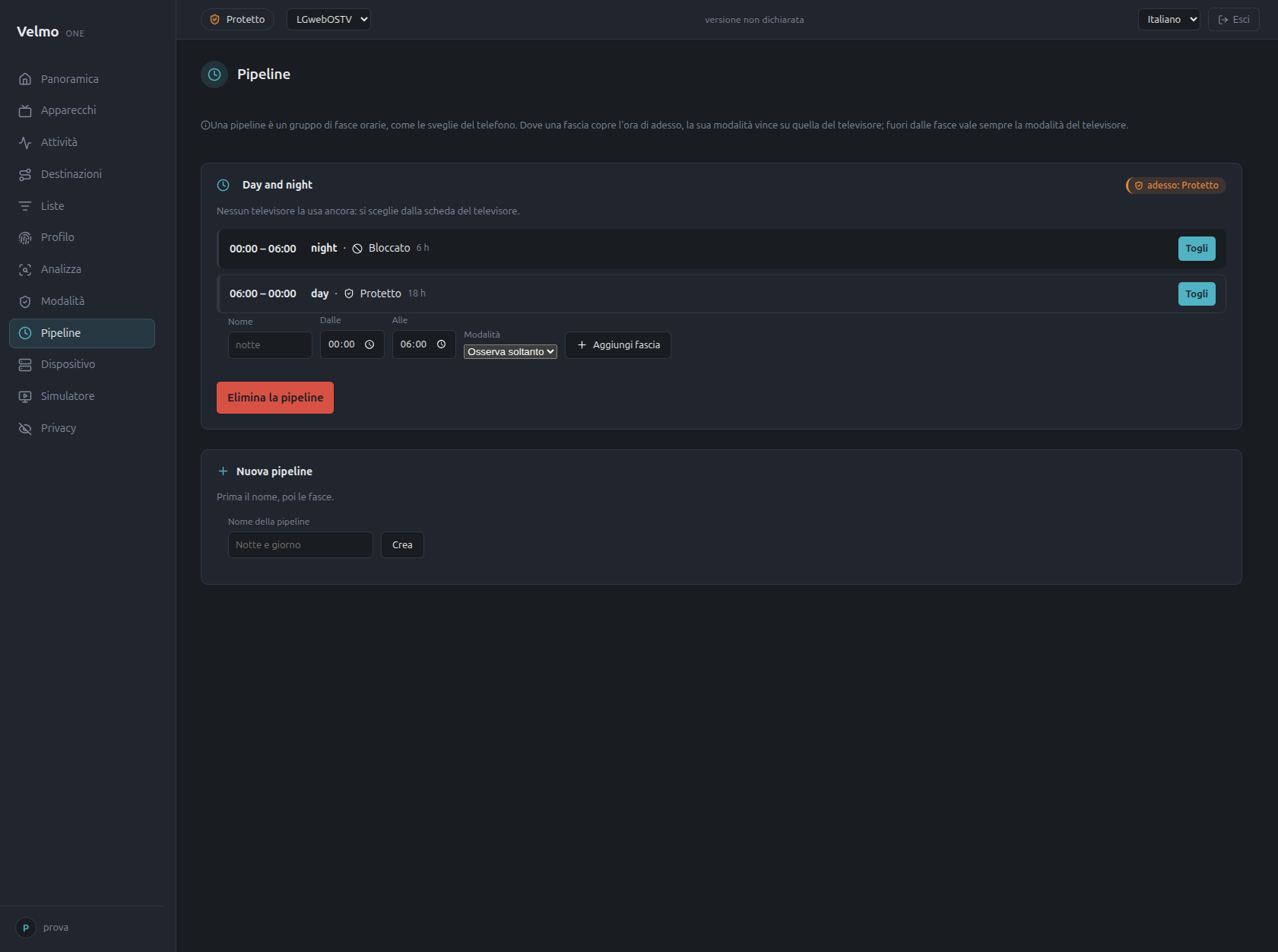Image resolution: width=1278 pixels, height=952 pixels.
Task: Open the Destinazioni sidebar icon
Action: point(25,175)
